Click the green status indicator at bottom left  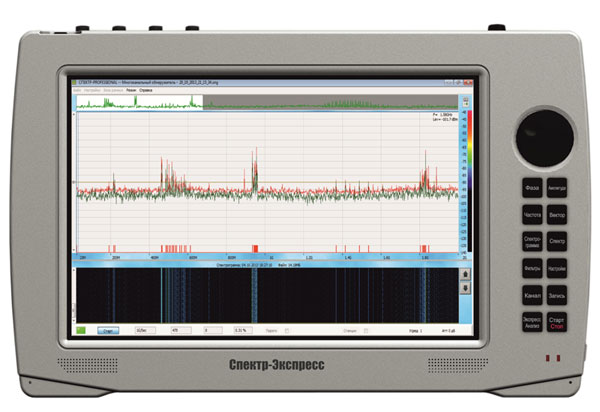pyautogui.click(x=81, y=330)
